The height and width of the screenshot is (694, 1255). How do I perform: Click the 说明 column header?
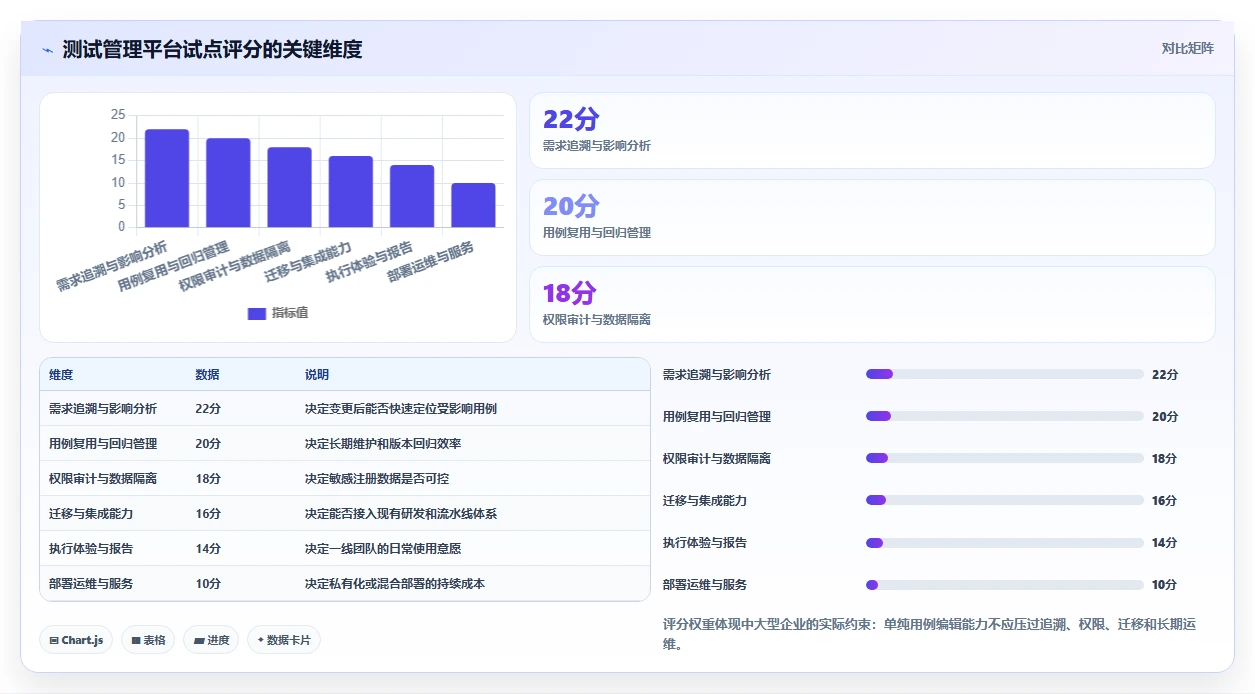[317, 375]
